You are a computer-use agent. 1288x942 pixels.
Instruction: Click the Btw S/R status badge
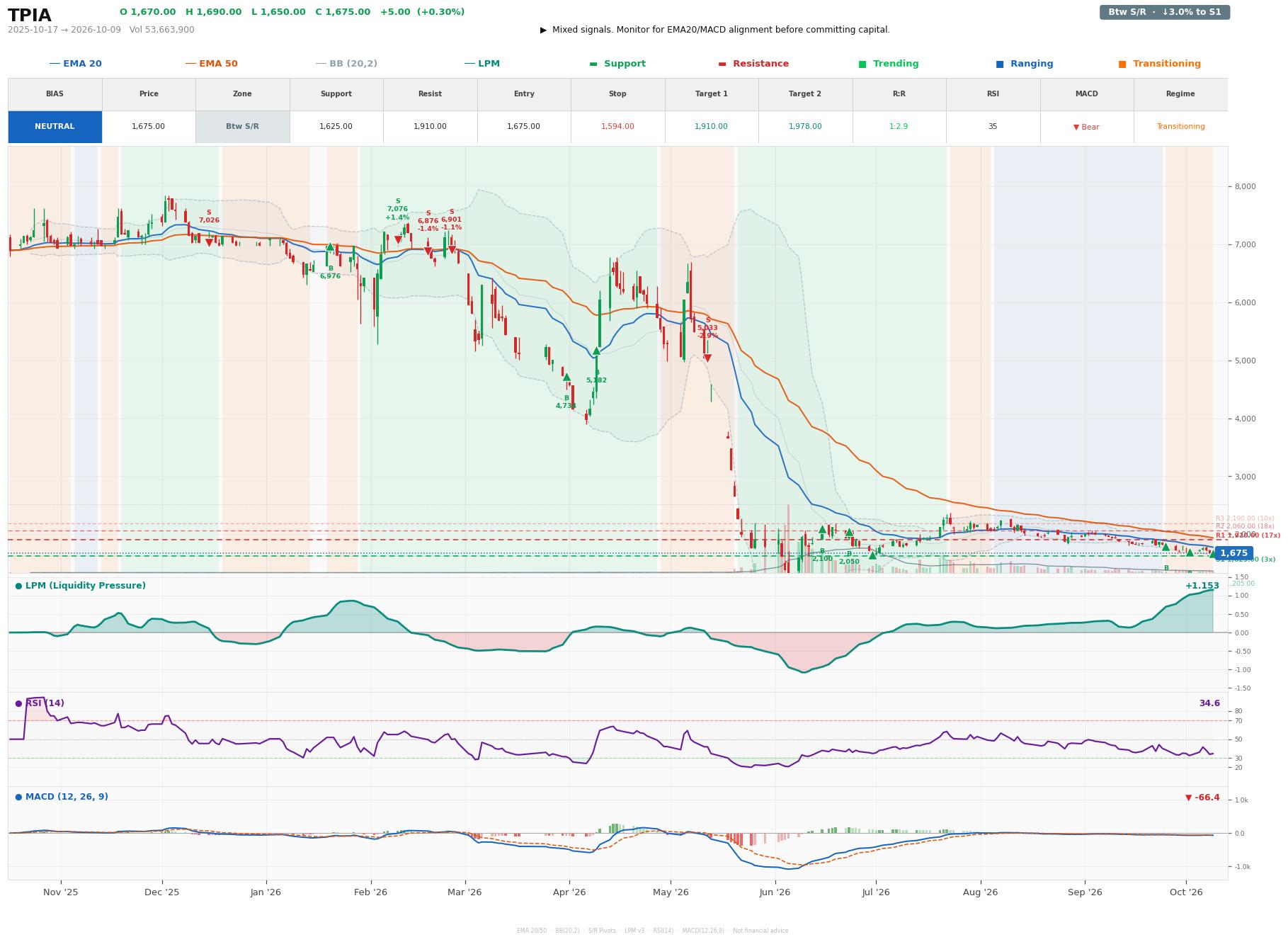click(1164, 12)
